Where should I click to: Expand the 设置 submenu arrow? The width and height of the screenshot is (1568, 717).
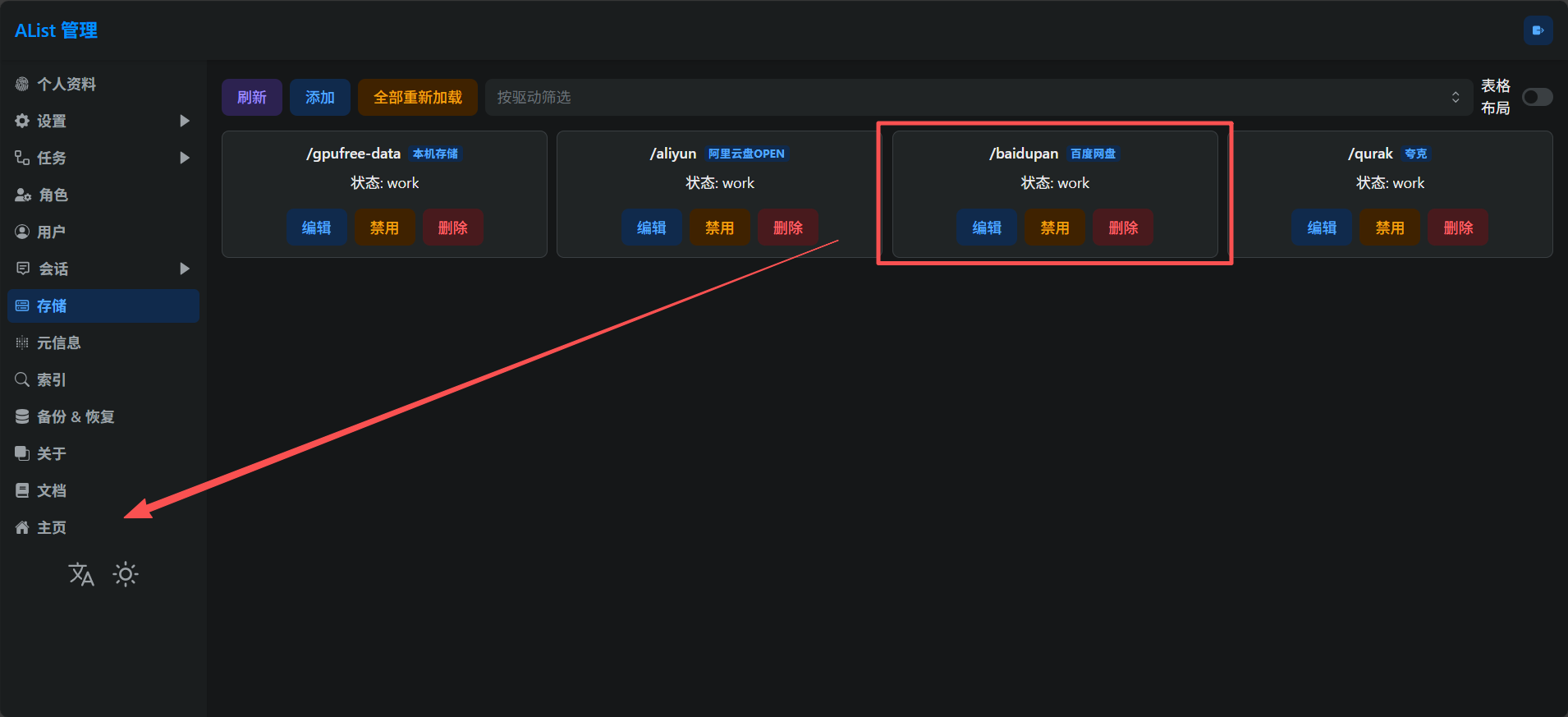(185, 122)
